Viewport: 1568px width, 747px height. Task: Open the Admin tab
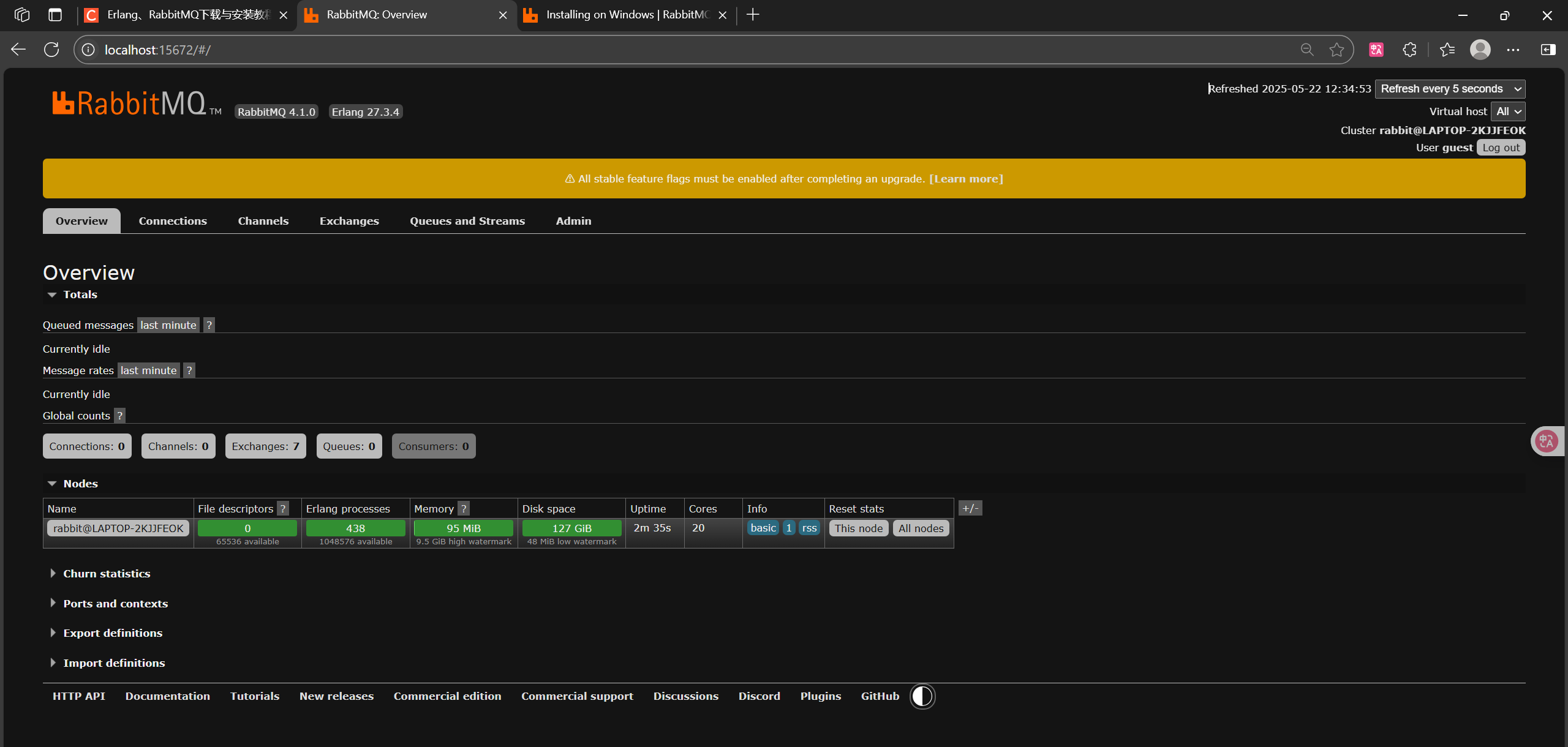pos(574,221)
